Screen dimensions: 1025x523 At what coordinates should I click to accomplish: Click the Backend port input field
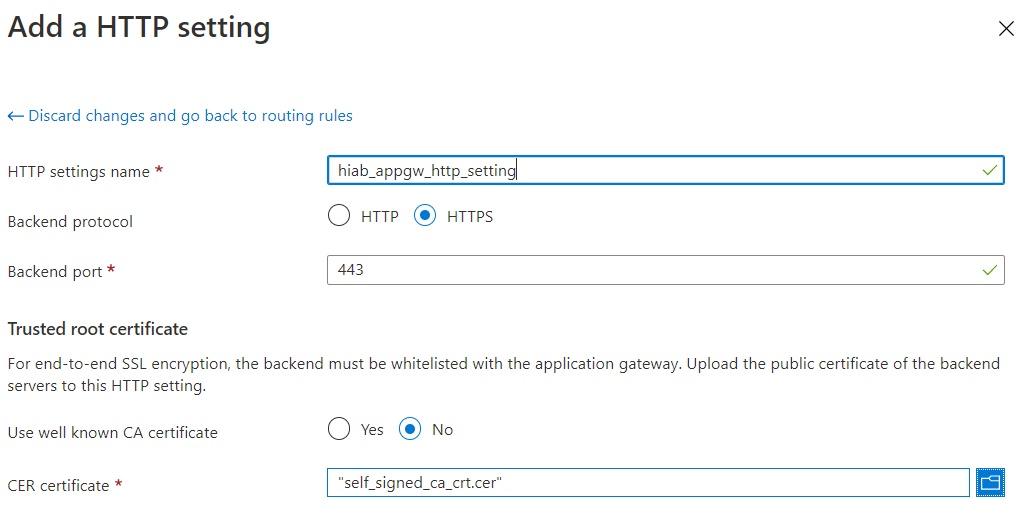coord(650,270)
